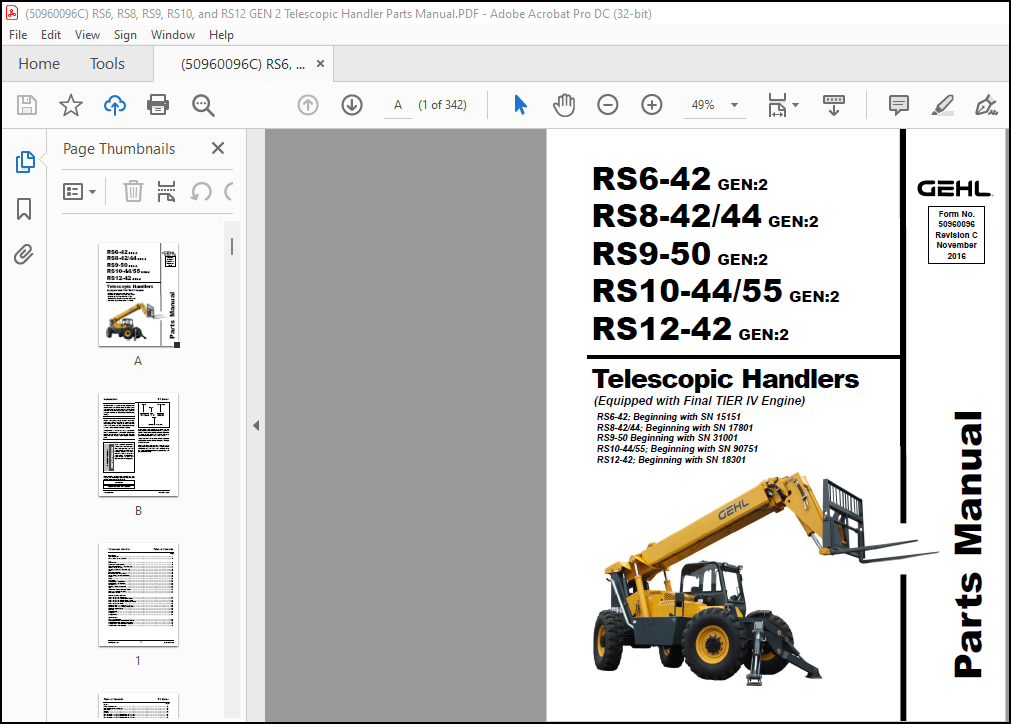
Task: Click the Page Thumbnails panel title
Action: pos(119,149)
